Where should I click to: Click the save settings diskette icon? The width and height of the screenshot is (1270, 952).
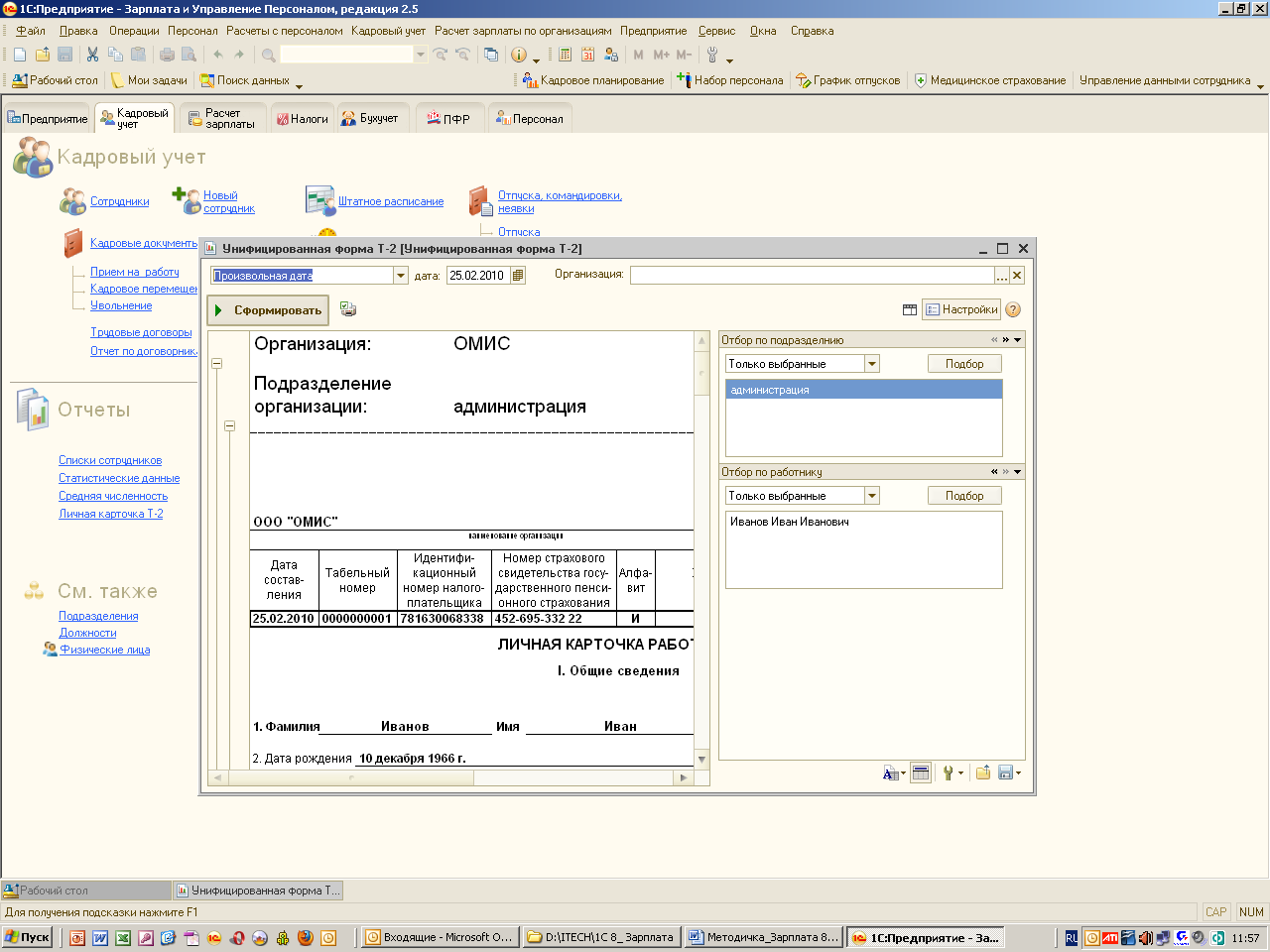click(1005, 773)
